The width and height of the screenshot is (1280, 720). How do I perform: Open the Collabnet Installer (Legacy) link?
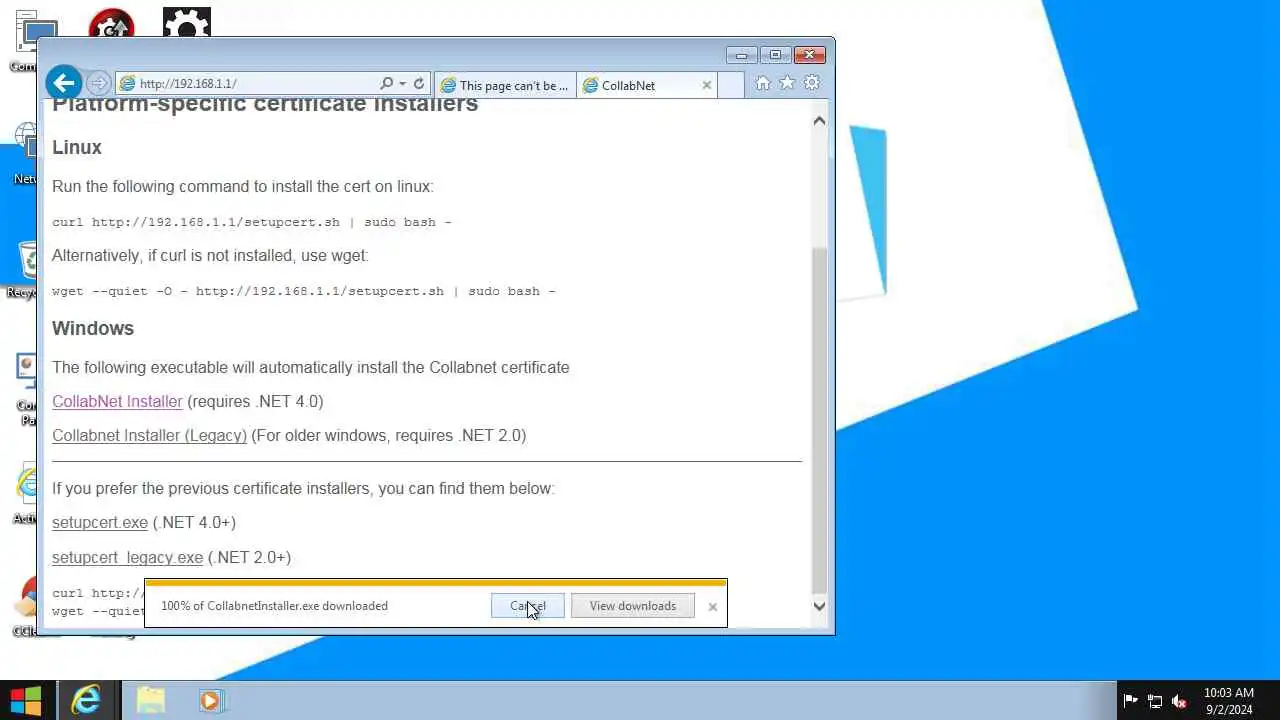click(x=149, y=435)
